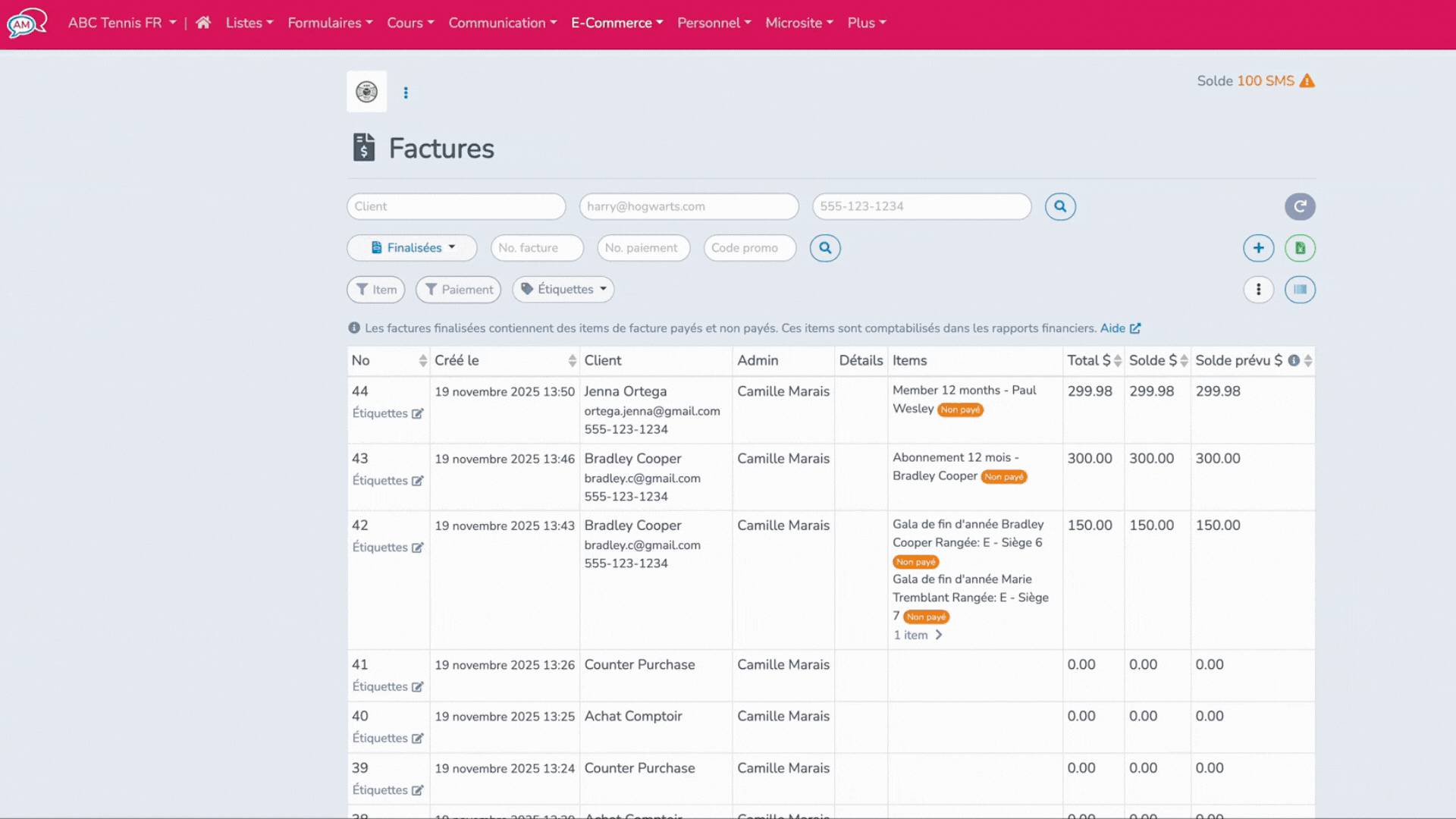Sort the table by Créé le column

(570, 360)
